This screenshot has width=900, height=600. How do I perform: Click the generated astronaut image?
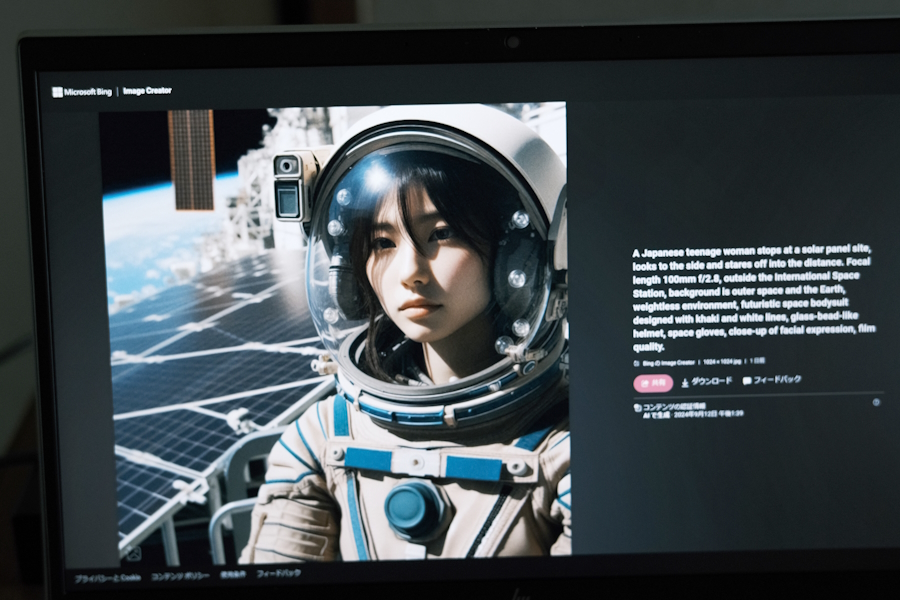click(338, 332)
